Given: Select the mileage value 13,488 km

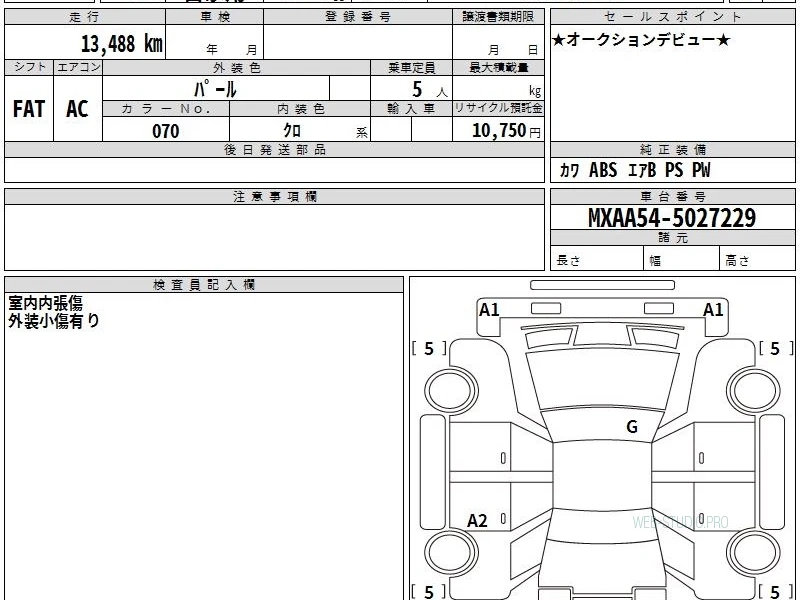Looking at the screenshot, I should click(x=122, y=43).
